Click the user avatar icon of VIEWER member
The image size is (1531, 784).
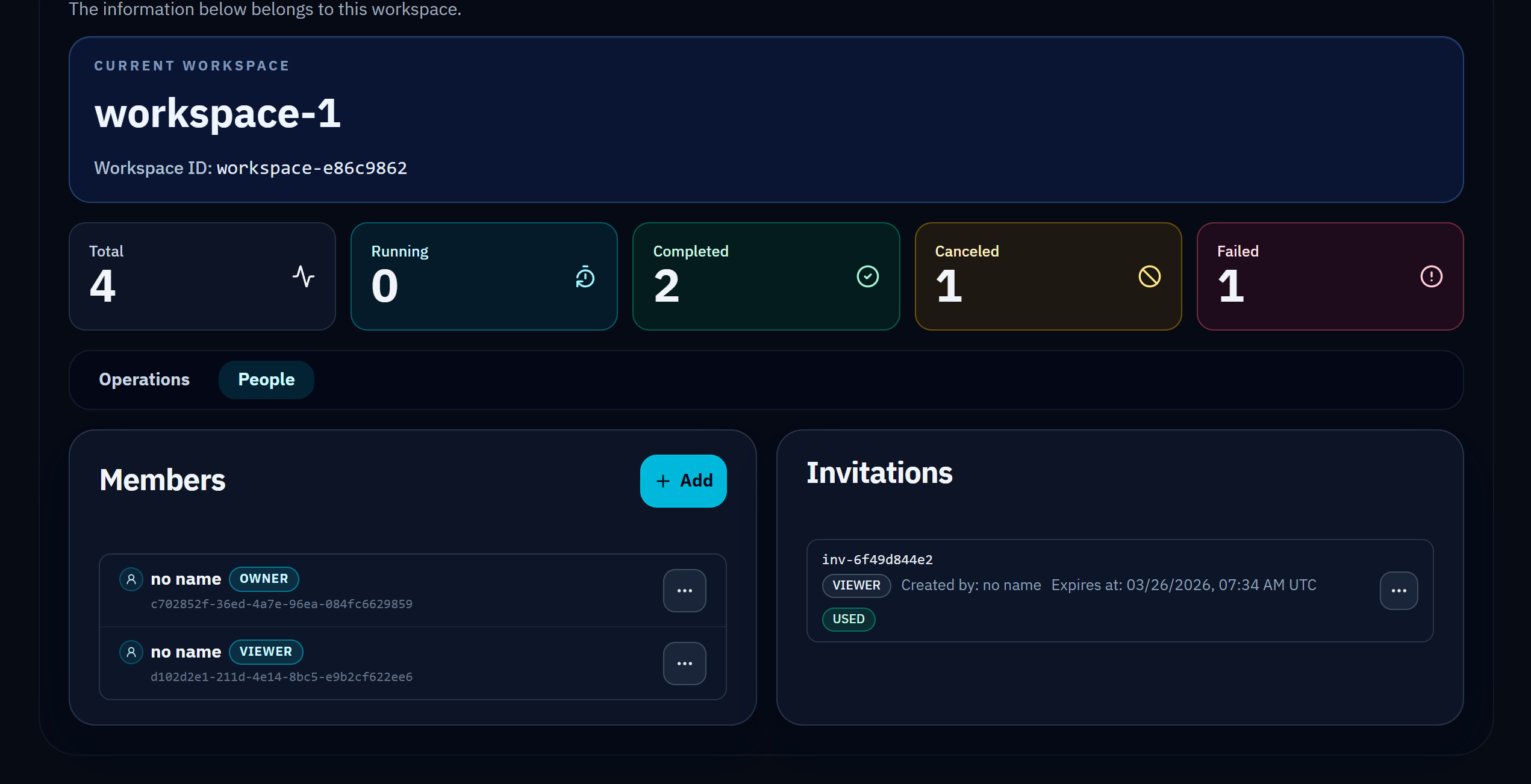(x=131, y=652)
